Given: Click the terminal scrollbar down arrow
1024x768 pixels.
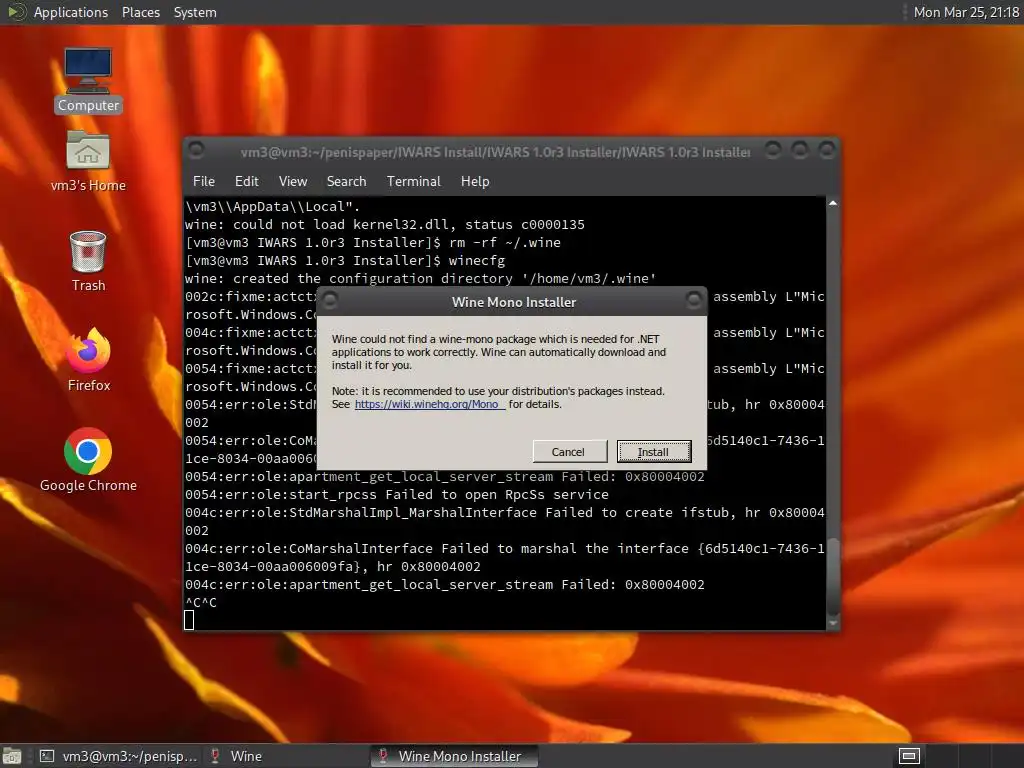Looking at the screenshot, I should 833,624.
